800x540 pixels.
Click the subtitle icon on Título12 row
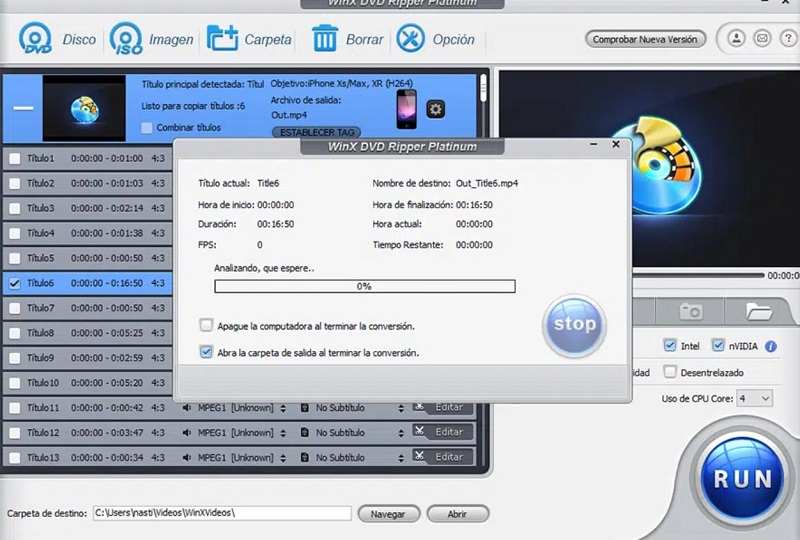tap(305, 432)
